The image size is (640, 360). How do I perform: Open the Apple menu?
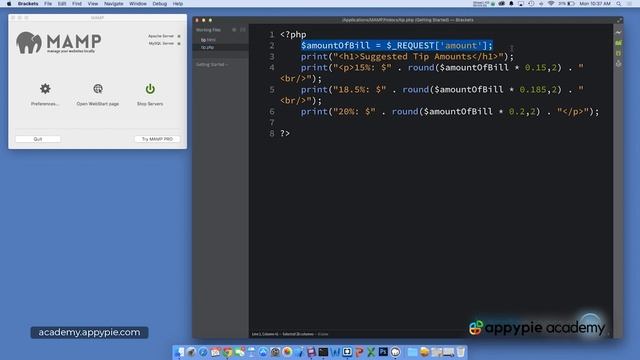(9, 4)
